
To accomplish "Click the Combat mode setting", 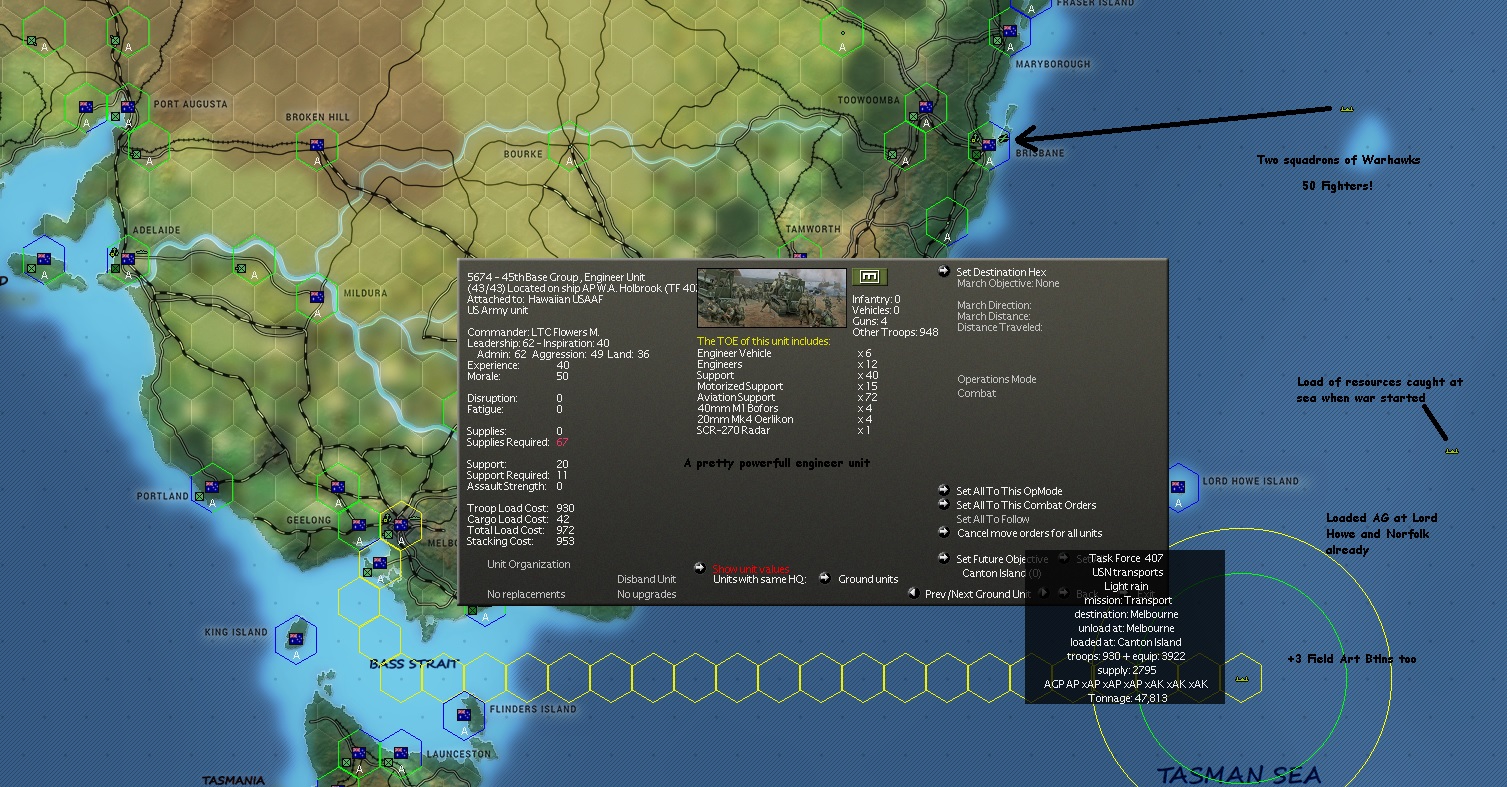I will tap(976, 393).
